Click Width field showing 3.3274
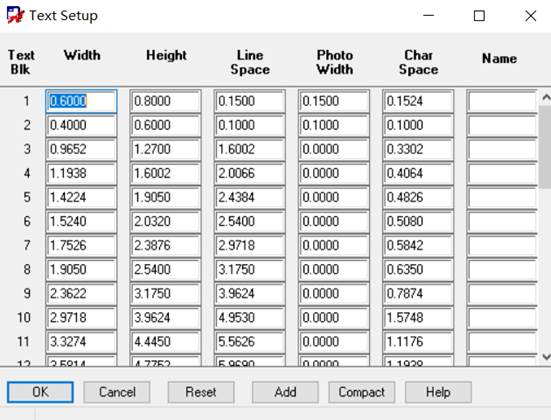This screenshot has height=420, width=551. (81, 342)
